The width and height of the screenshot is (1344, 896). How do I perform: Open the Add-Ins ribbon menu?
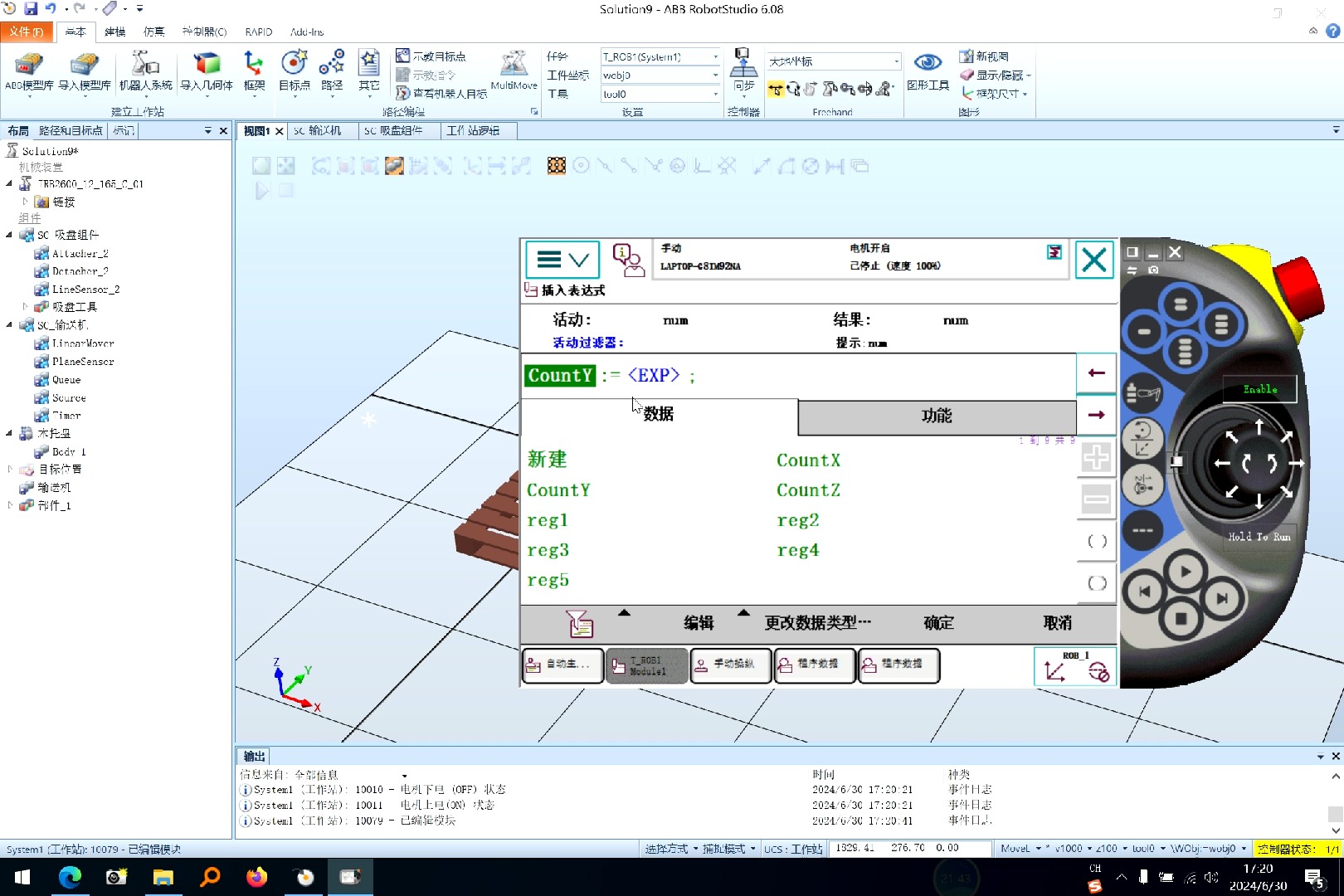tap(306, 32)
